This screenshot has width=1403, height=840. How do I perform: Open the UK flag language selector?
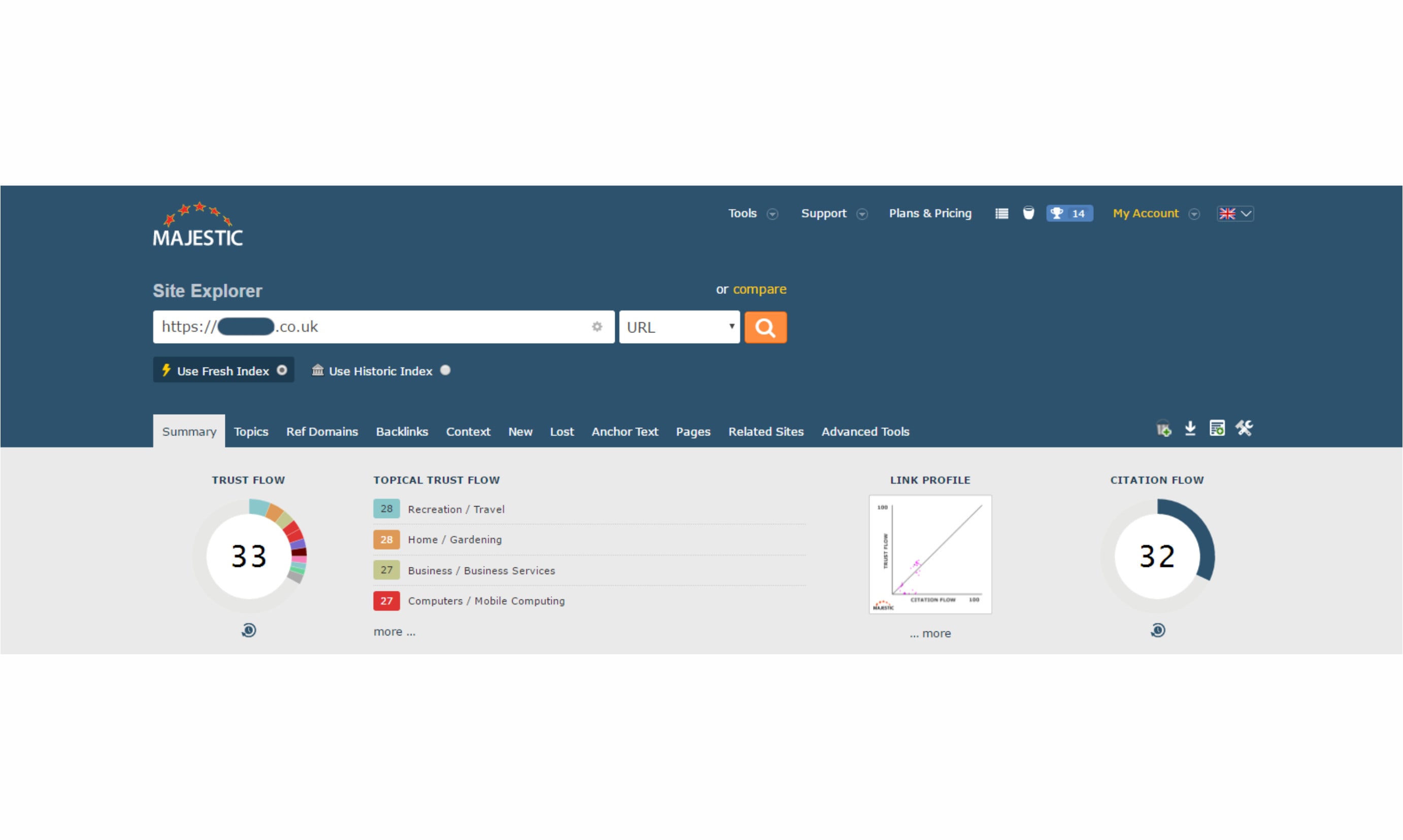1235,213
